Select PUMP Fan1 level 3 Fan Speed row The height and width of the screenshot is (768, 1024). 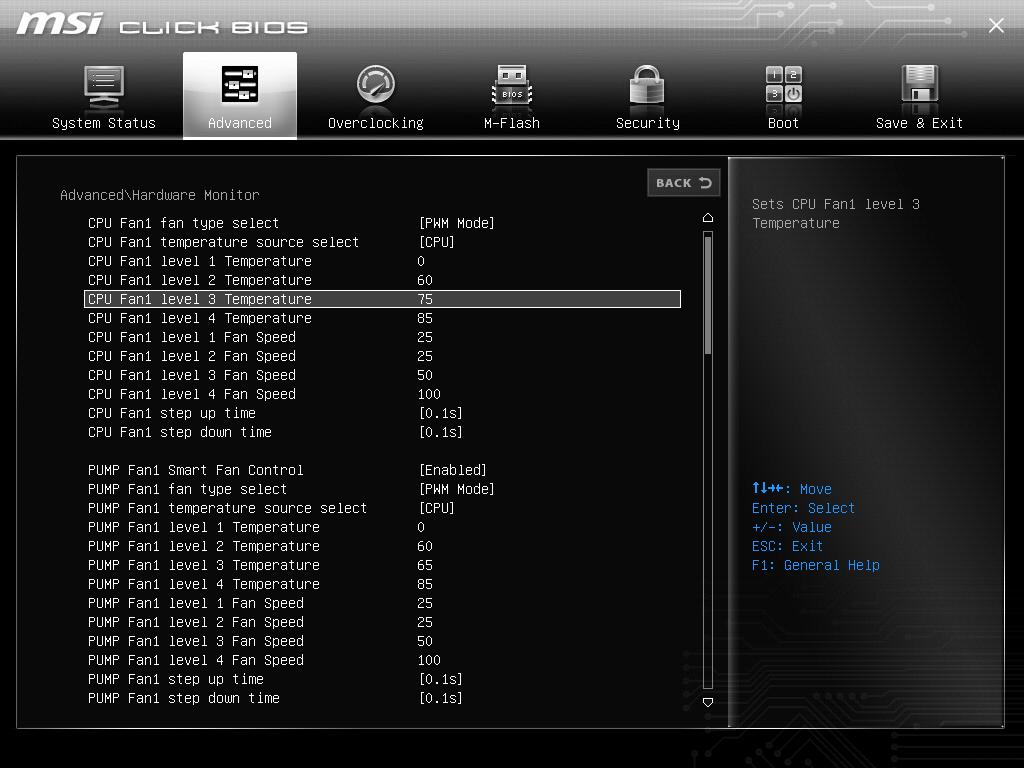[x=383, y=641]
